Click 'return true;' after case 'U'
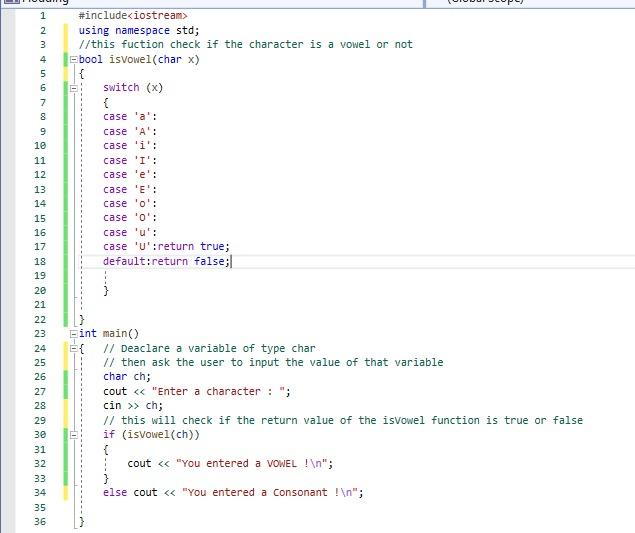Viewport: 635px width, 533px height. [x=194, y=247]
